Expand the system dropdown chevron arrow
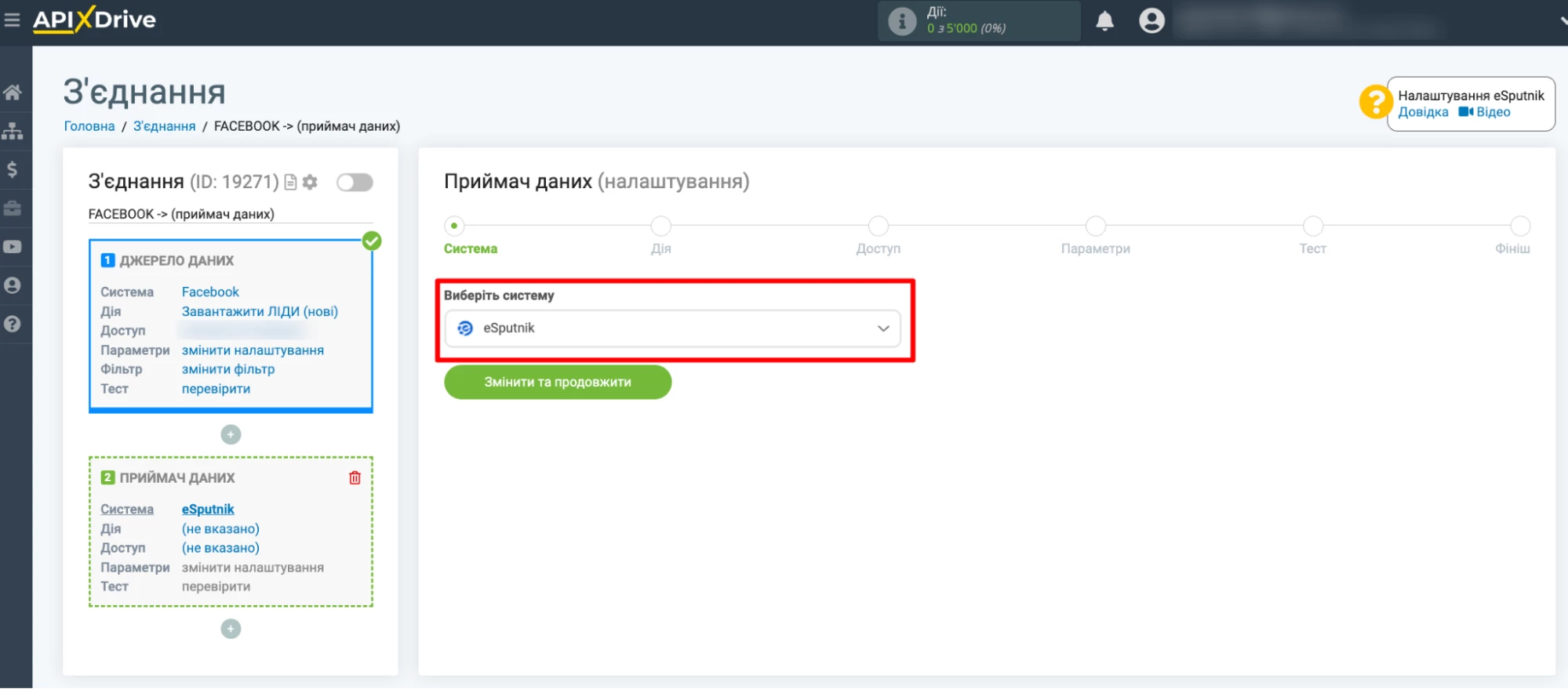Viewport: 1568px width, 689px height. pos(883,328)
